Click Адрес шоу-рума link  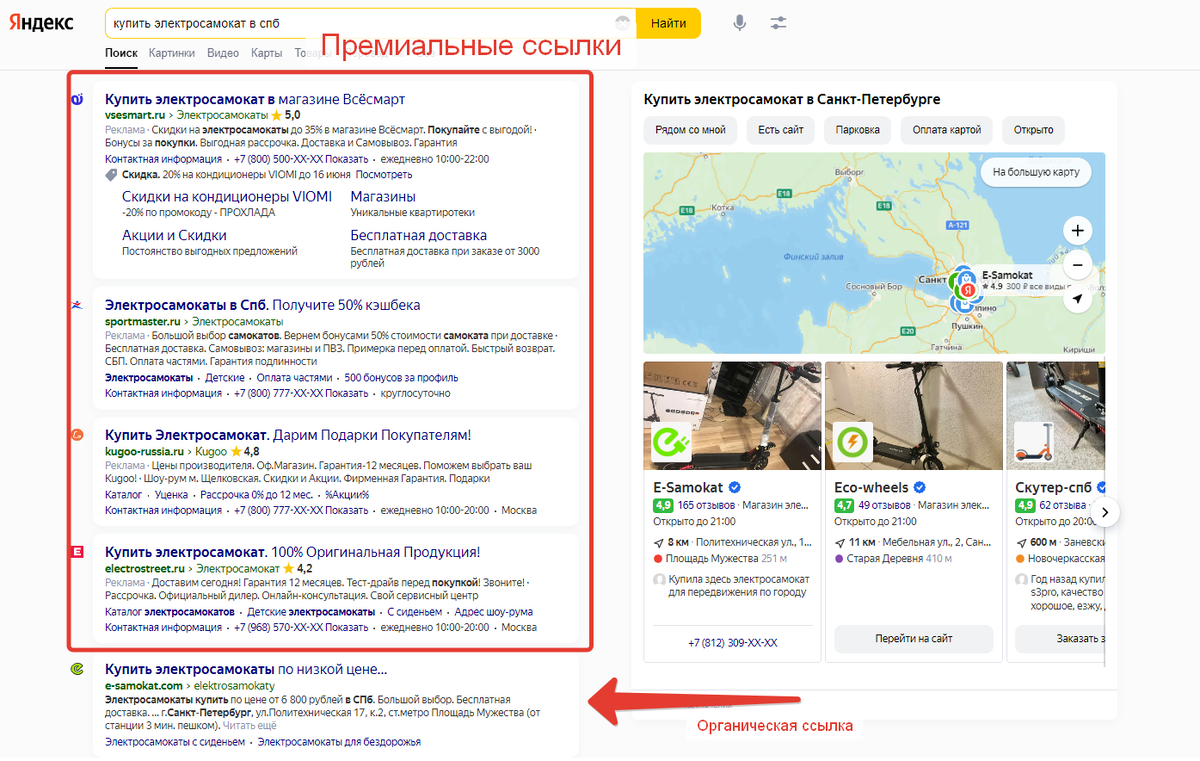pyautogui.click(x=493, y=611)
